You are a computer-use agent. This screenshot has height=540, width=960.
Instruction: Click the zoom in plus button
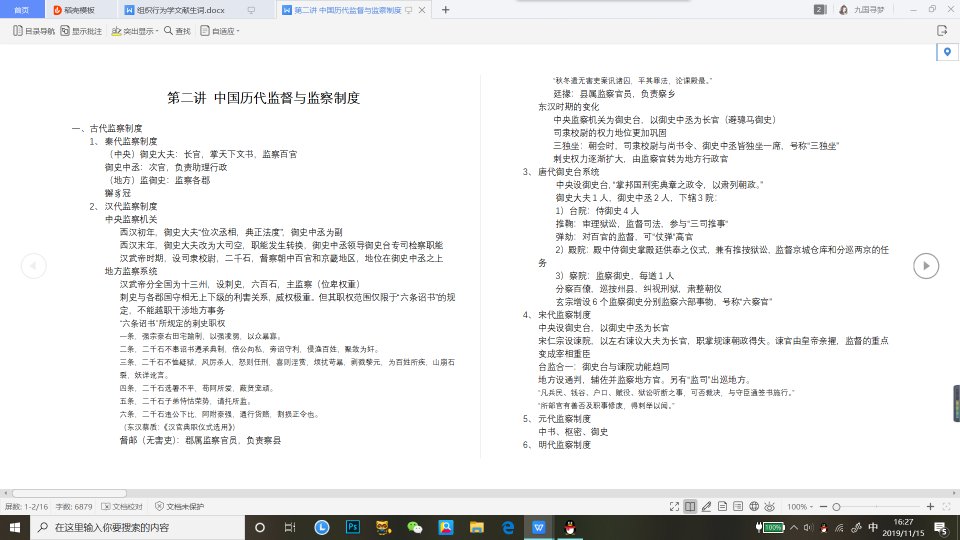point(930,506)
